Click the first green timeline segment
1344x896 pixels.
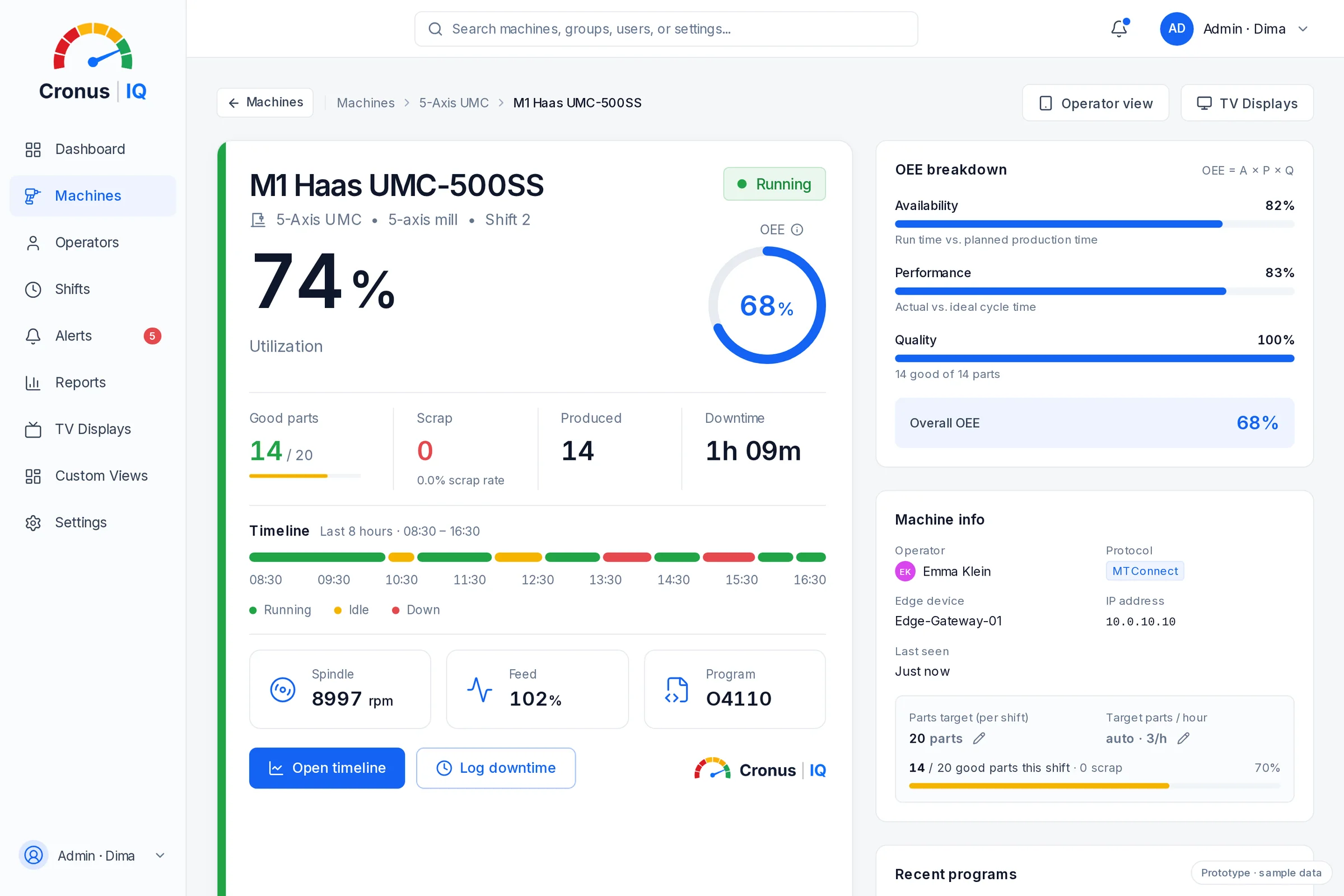point(317,557)
